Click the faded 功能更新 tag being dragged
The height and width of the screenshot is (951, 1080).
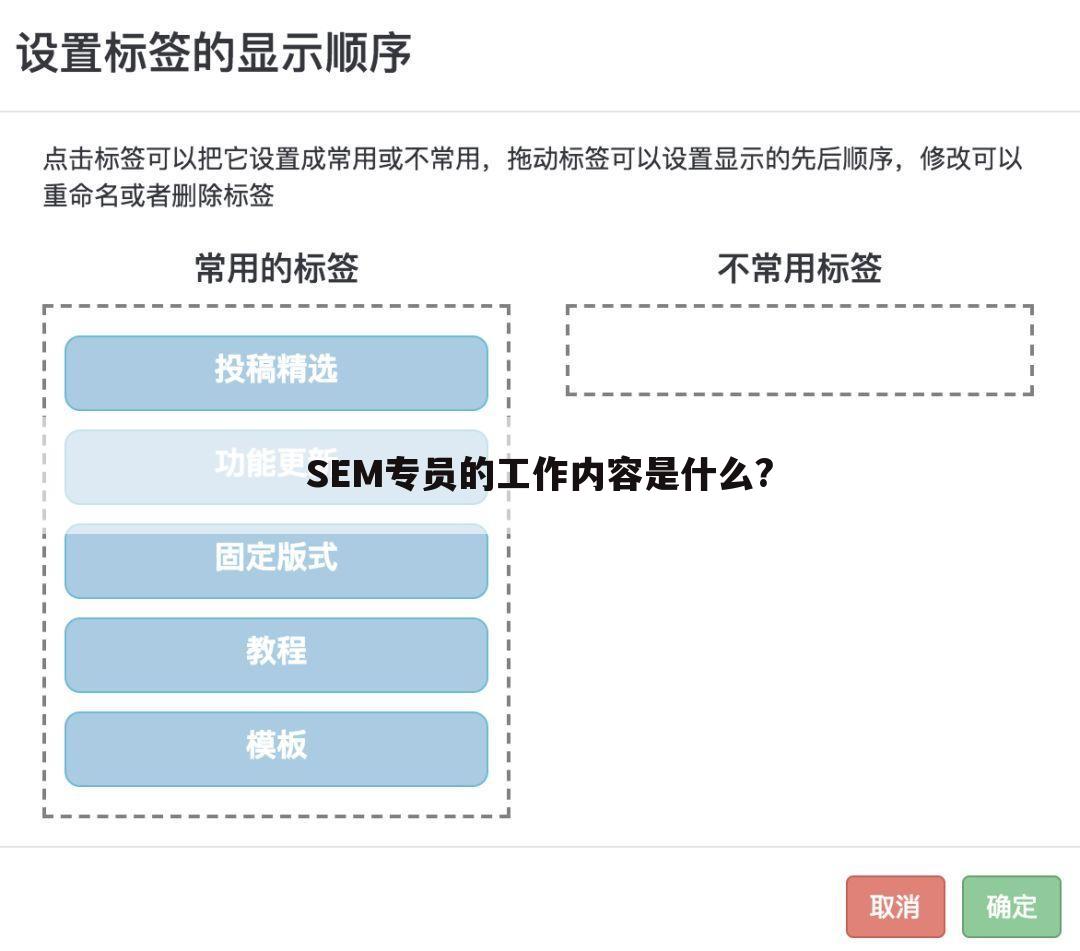pyautogui.click(x=275, y=466)
